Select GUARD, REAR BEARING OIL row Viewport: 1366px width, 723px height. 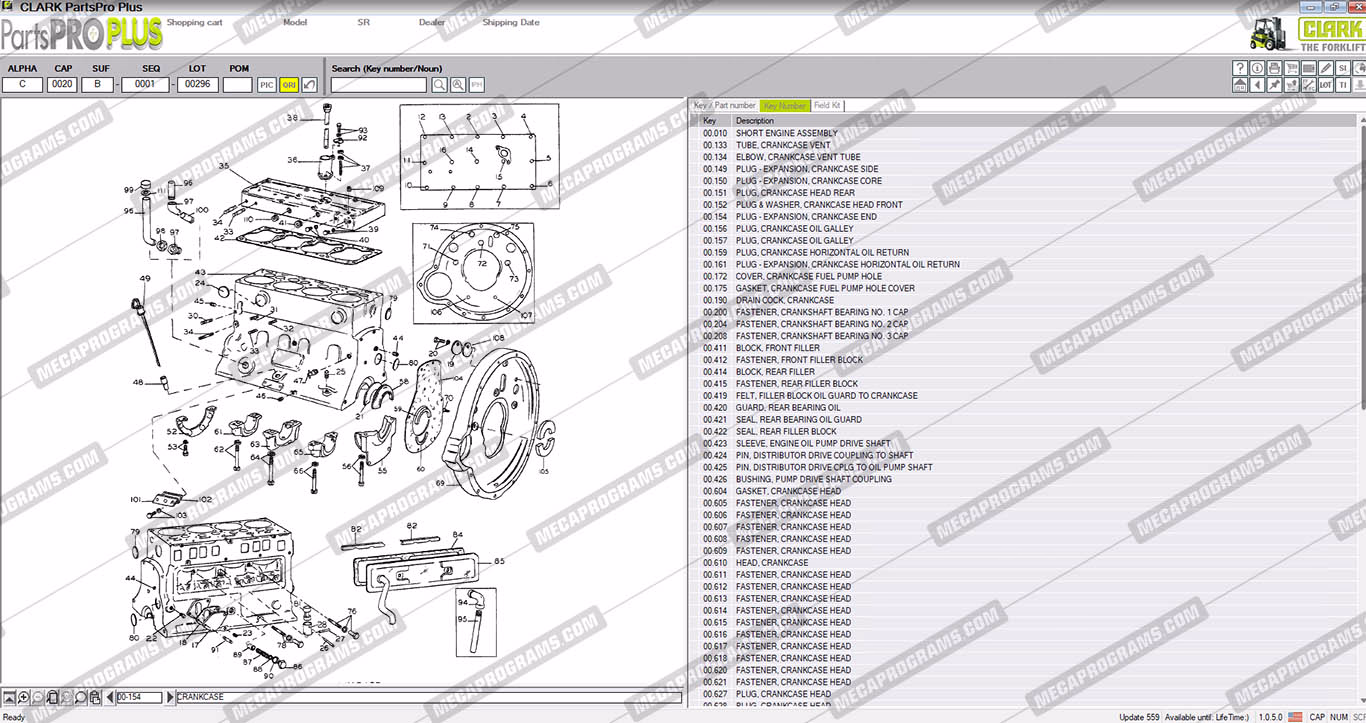[x=1024, y=408]
